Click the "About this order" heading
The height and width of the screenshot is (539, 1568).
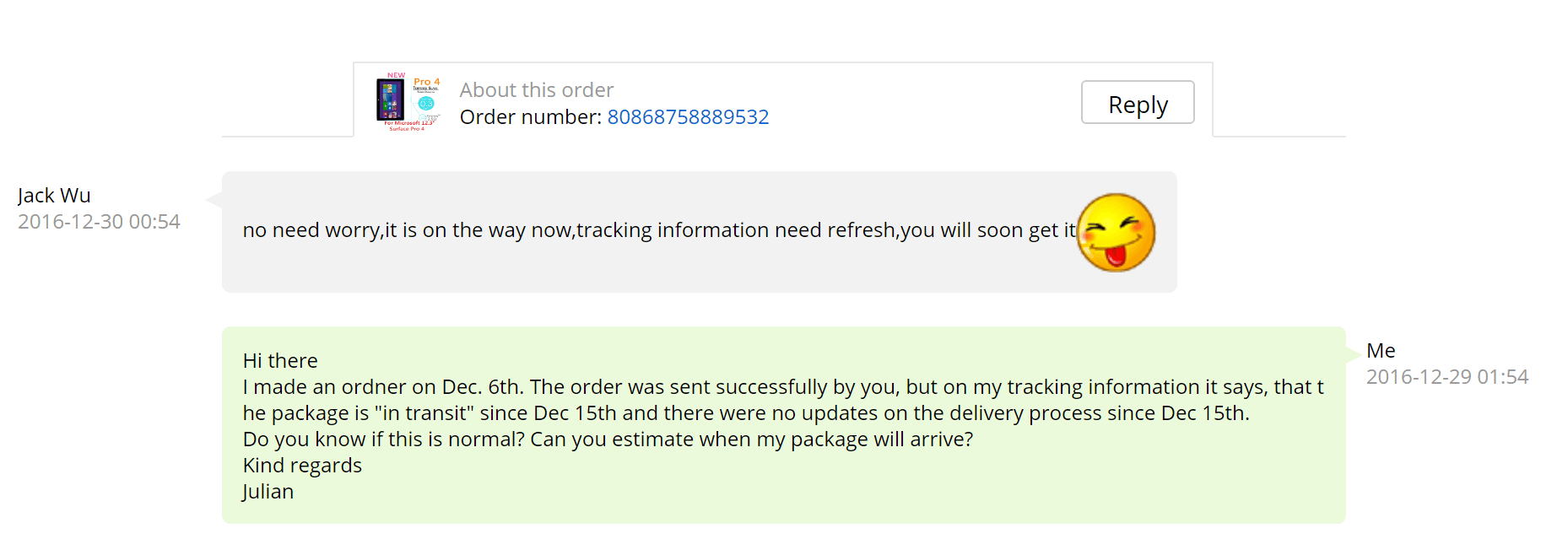click(x=536, y=90)
